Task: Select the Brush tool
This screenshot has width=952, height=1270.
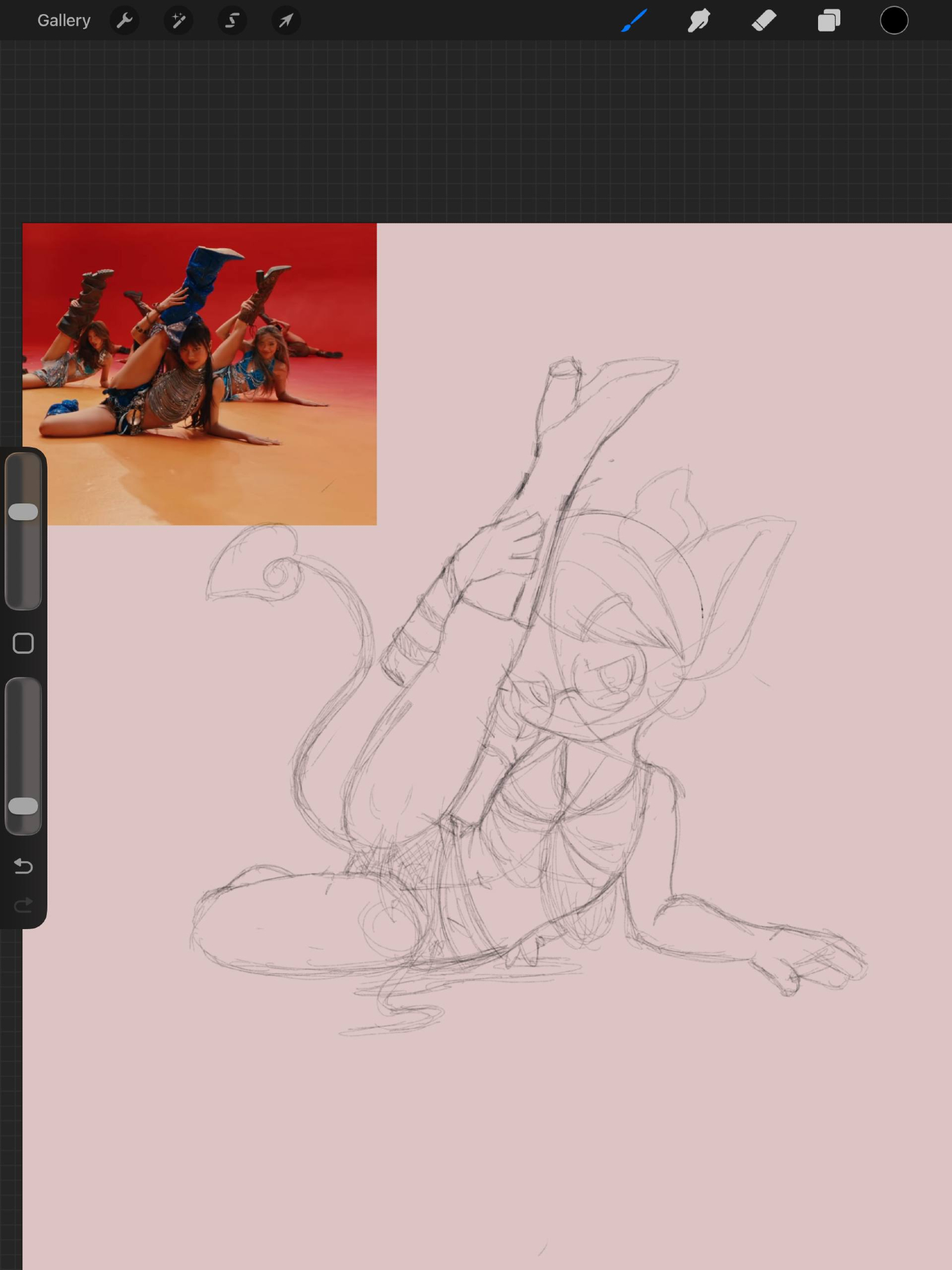Action: click(634, 20)
